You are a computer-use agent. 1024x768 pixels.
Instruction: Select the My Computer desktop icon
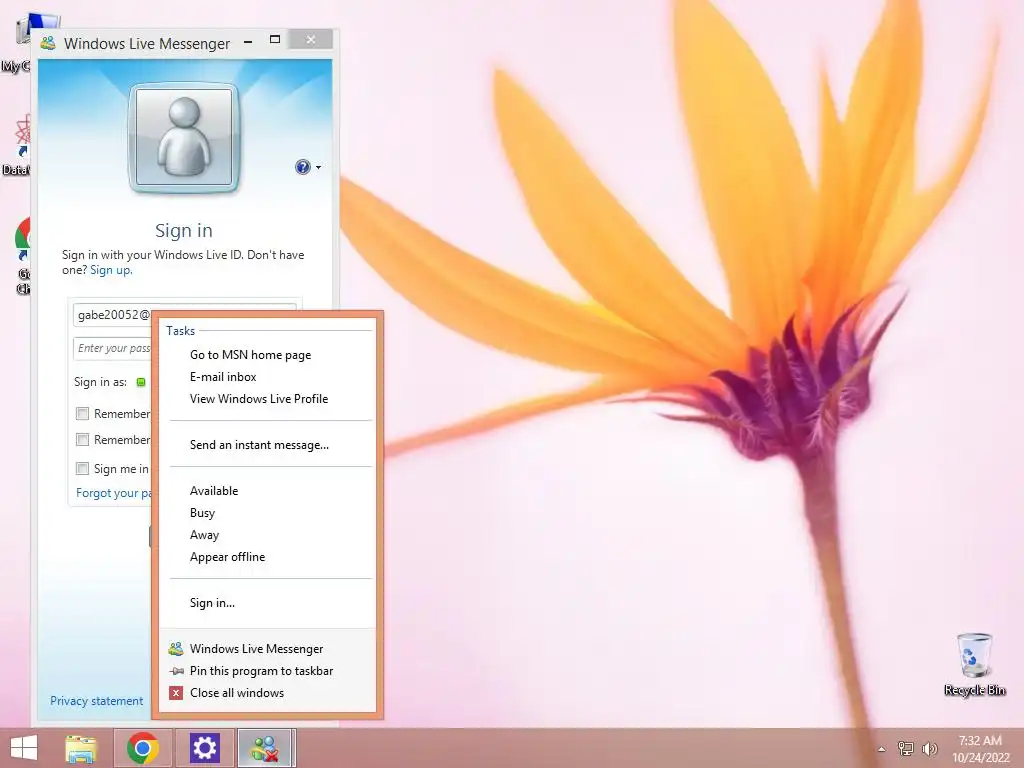click(x=16, y=43)
